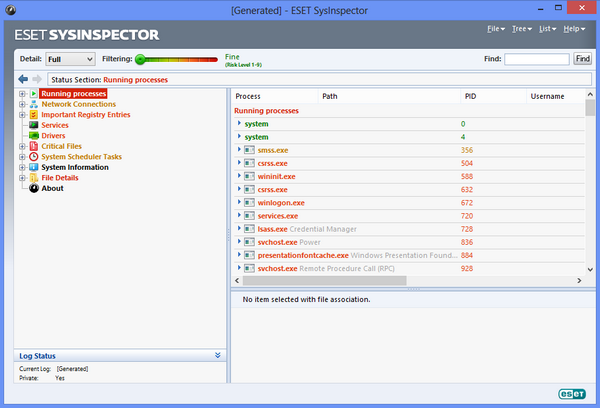Click the wininit.exe process icon
The image size is (600, 408).
[249, 176]
